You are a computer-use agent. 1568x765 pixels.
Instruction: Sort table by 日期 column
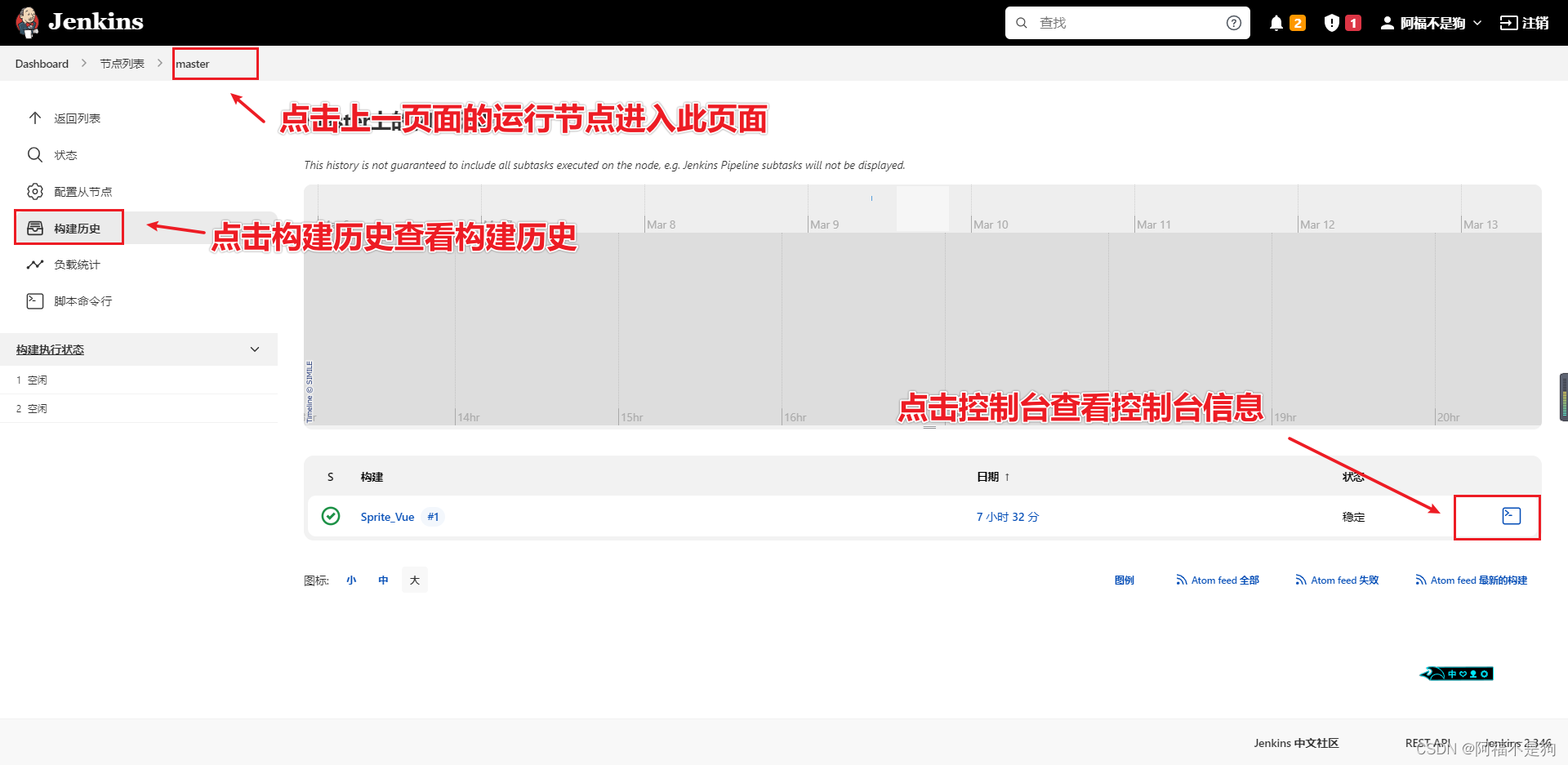(993, 477)
